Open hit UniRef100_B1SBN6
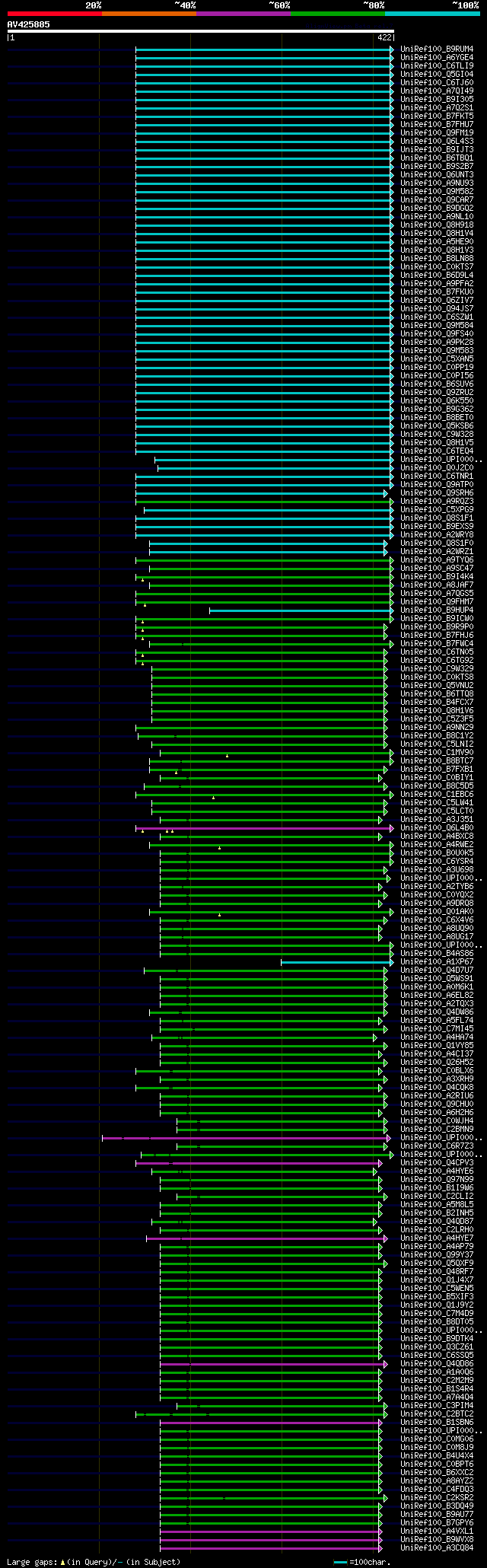The image size is (487, 1568). (437, 1423)
